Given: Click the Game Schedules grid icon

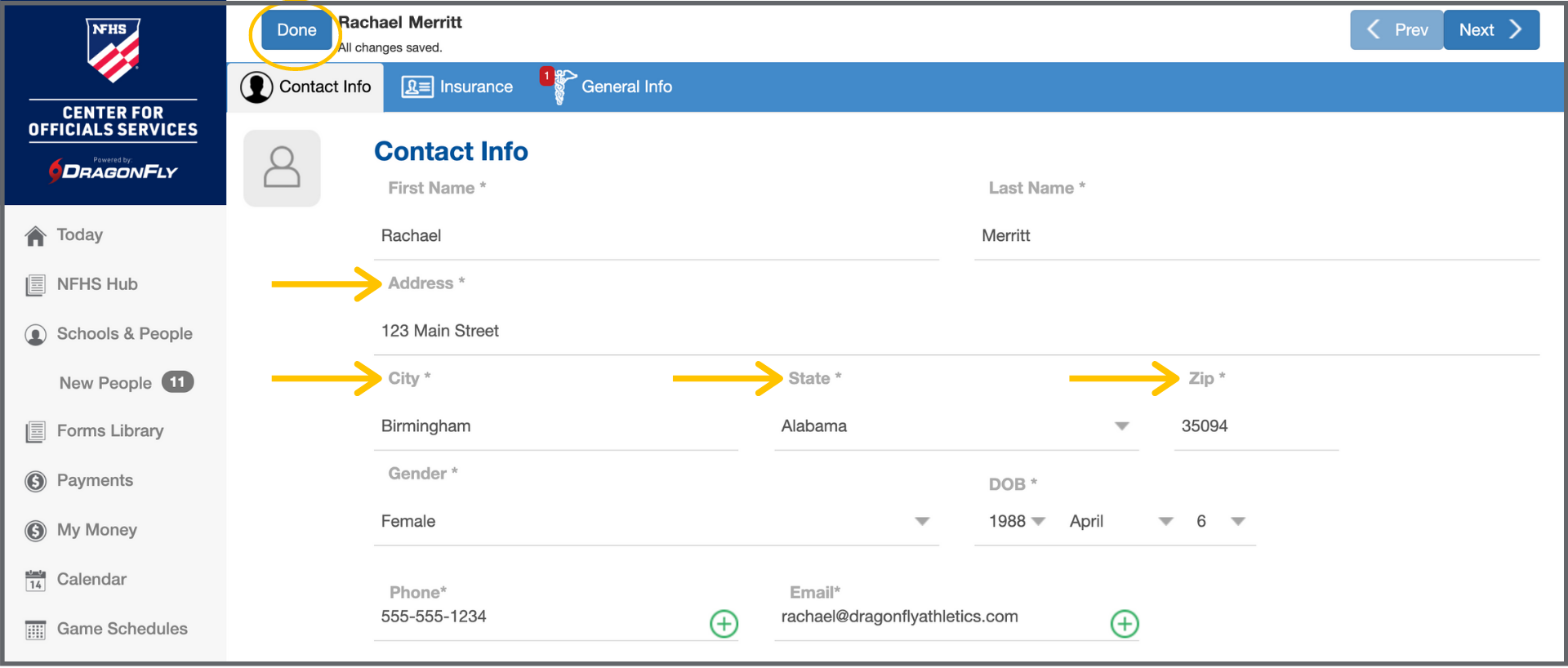Looking at the screenshot, I should (x=35, y=630).
